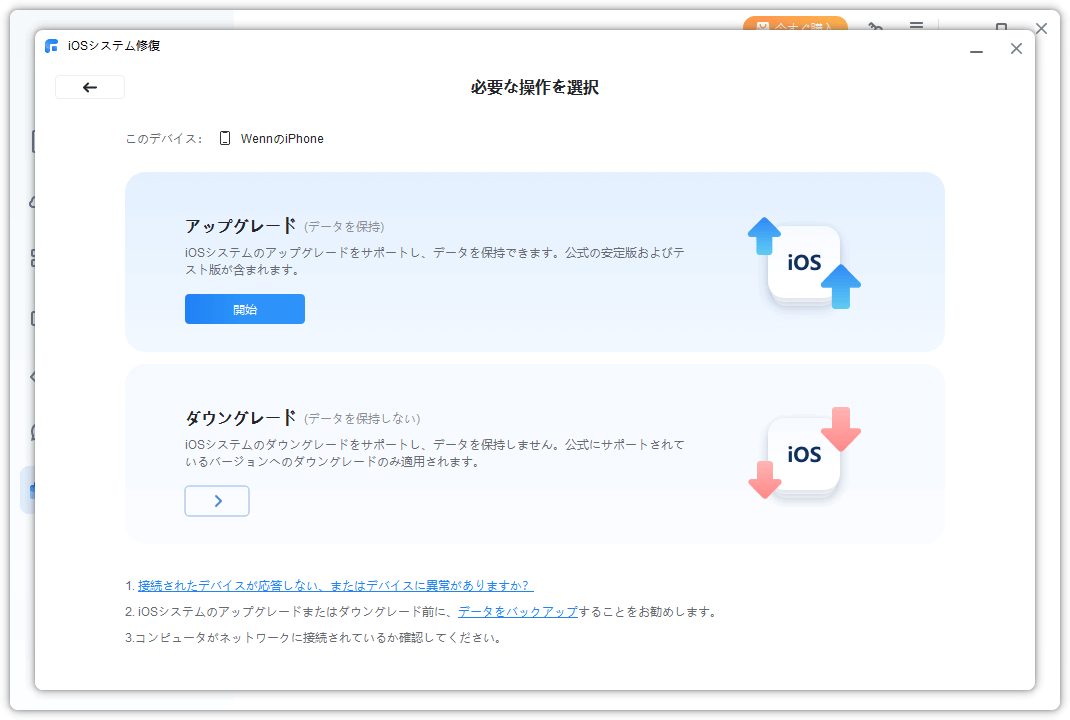Start the upgrade with the 開始 button

click(245, 309)
